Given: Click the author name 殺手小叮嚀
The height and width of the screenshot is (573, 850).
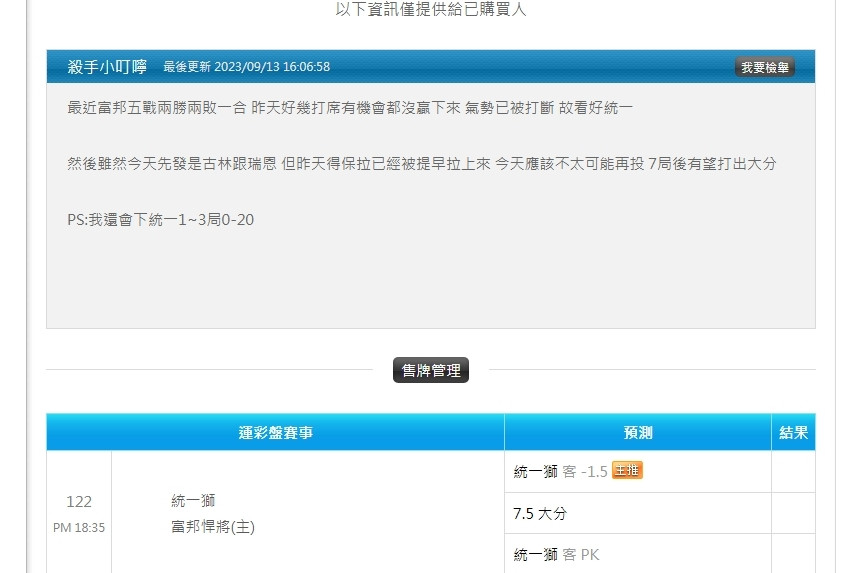Looking at the screenshot, I should [x=107, y=67].
